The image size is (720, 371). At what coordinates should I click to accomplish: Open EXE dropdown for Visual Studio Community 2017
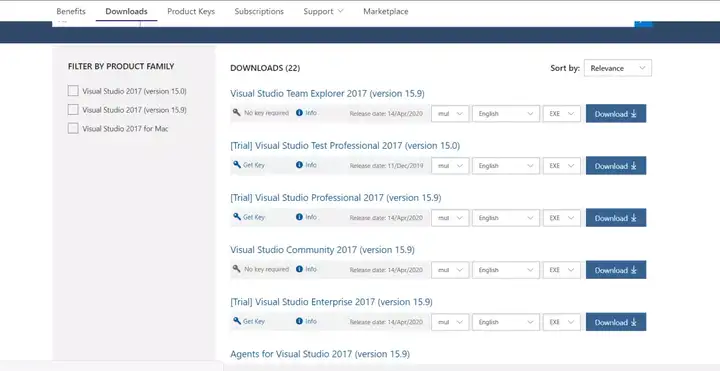tap(562, 270)
